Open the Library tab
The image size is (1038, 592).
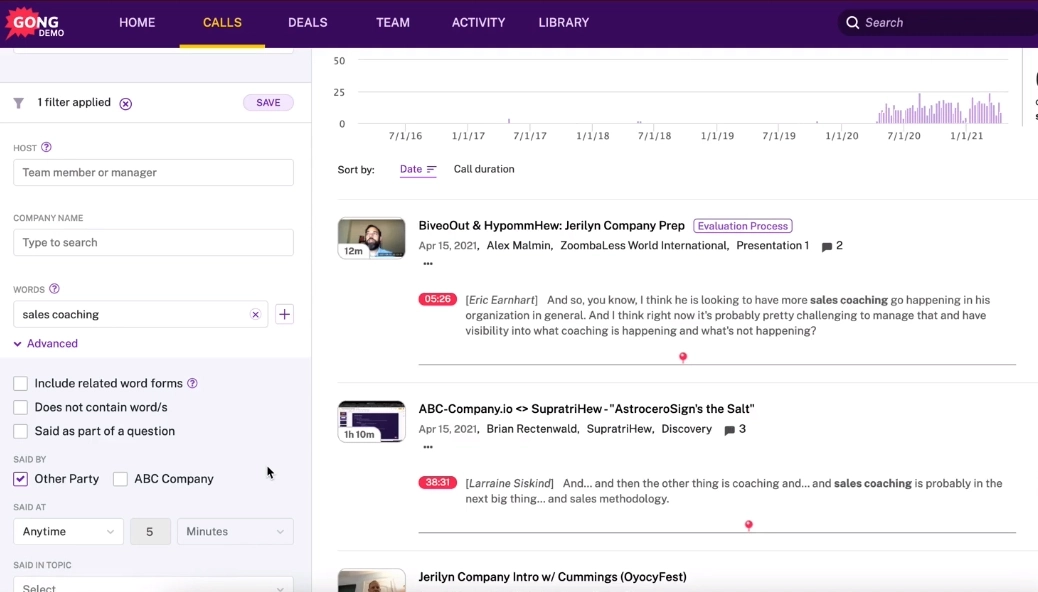[x=563, y=23]
